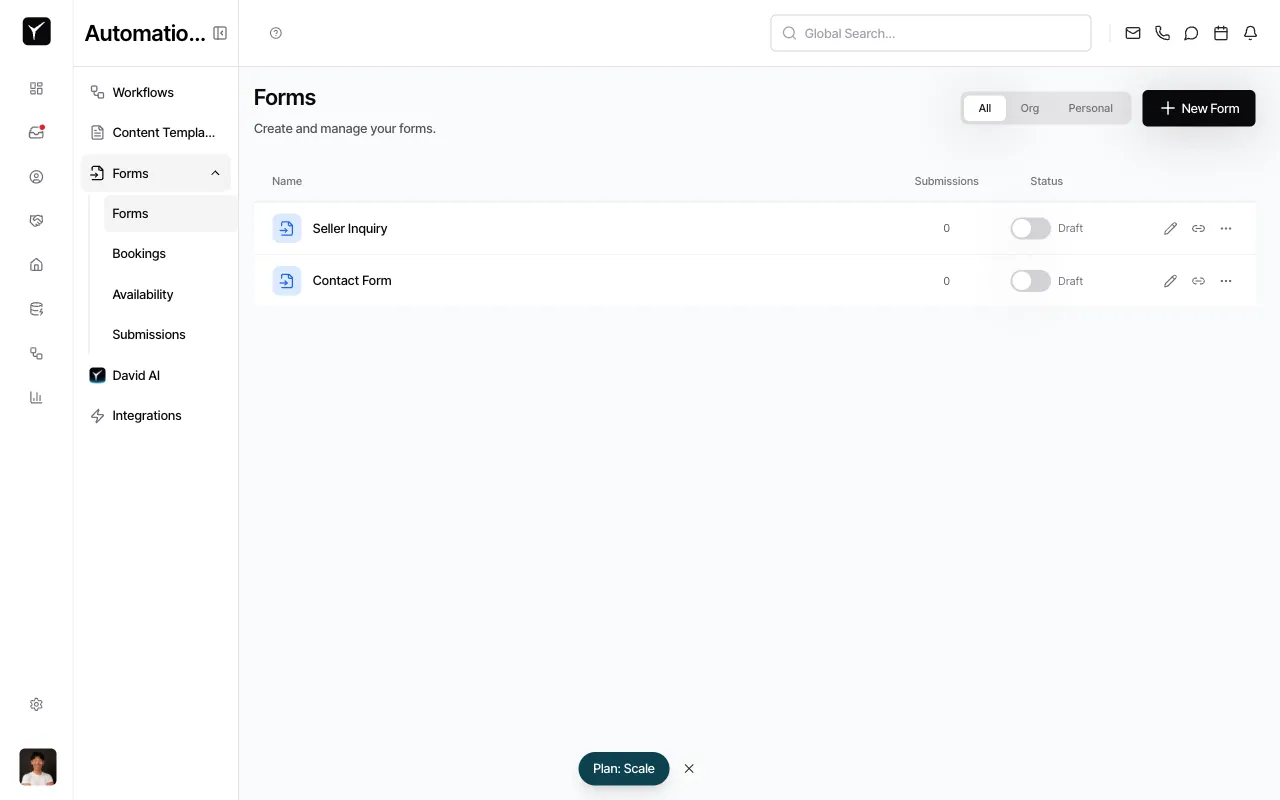Select the Org filter option
The height and width of the screenshot is (800, 1280).
(x=1029, y=107)
